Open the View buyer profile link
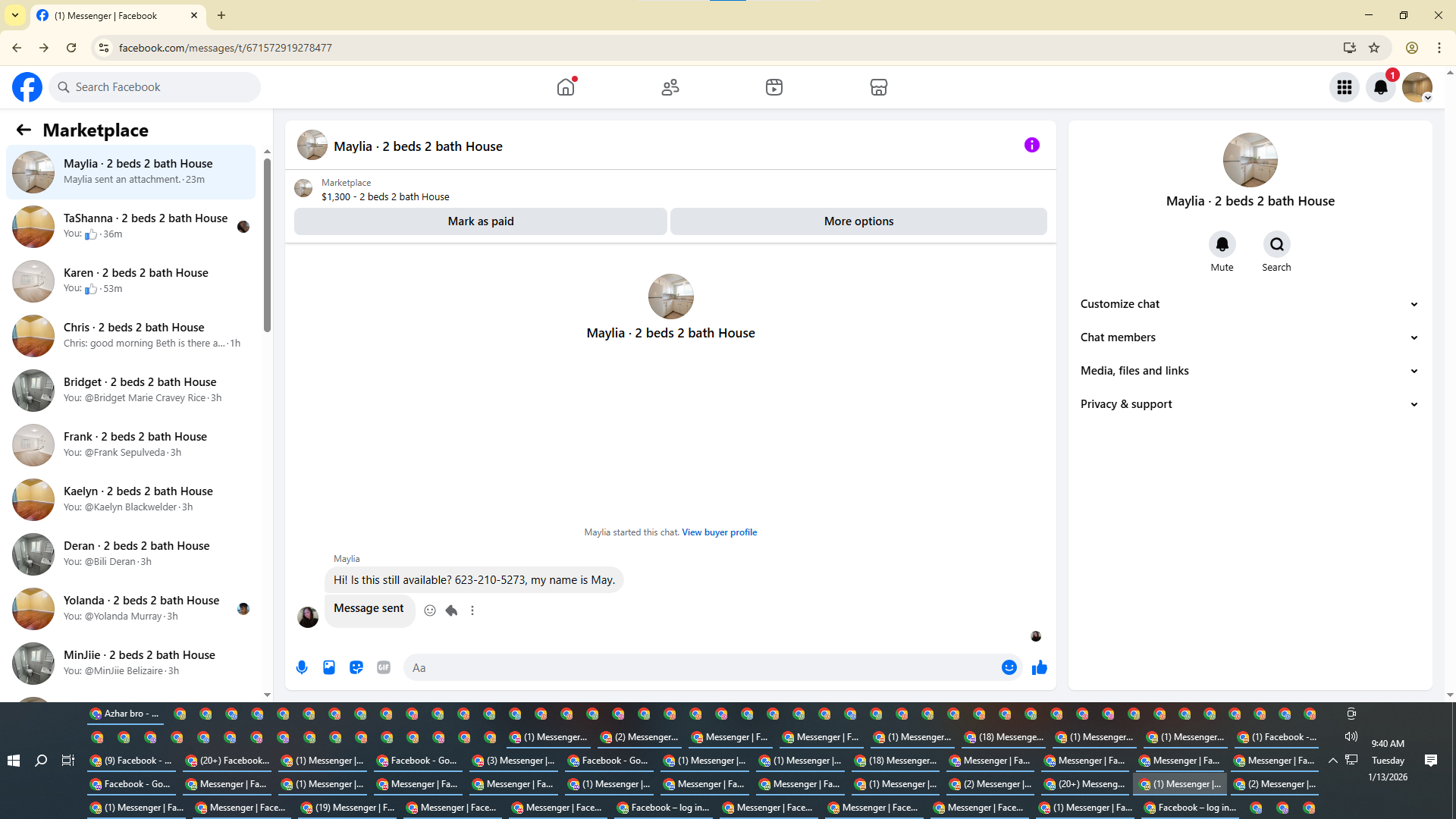Screen dimensions: 1456x819 719,532
